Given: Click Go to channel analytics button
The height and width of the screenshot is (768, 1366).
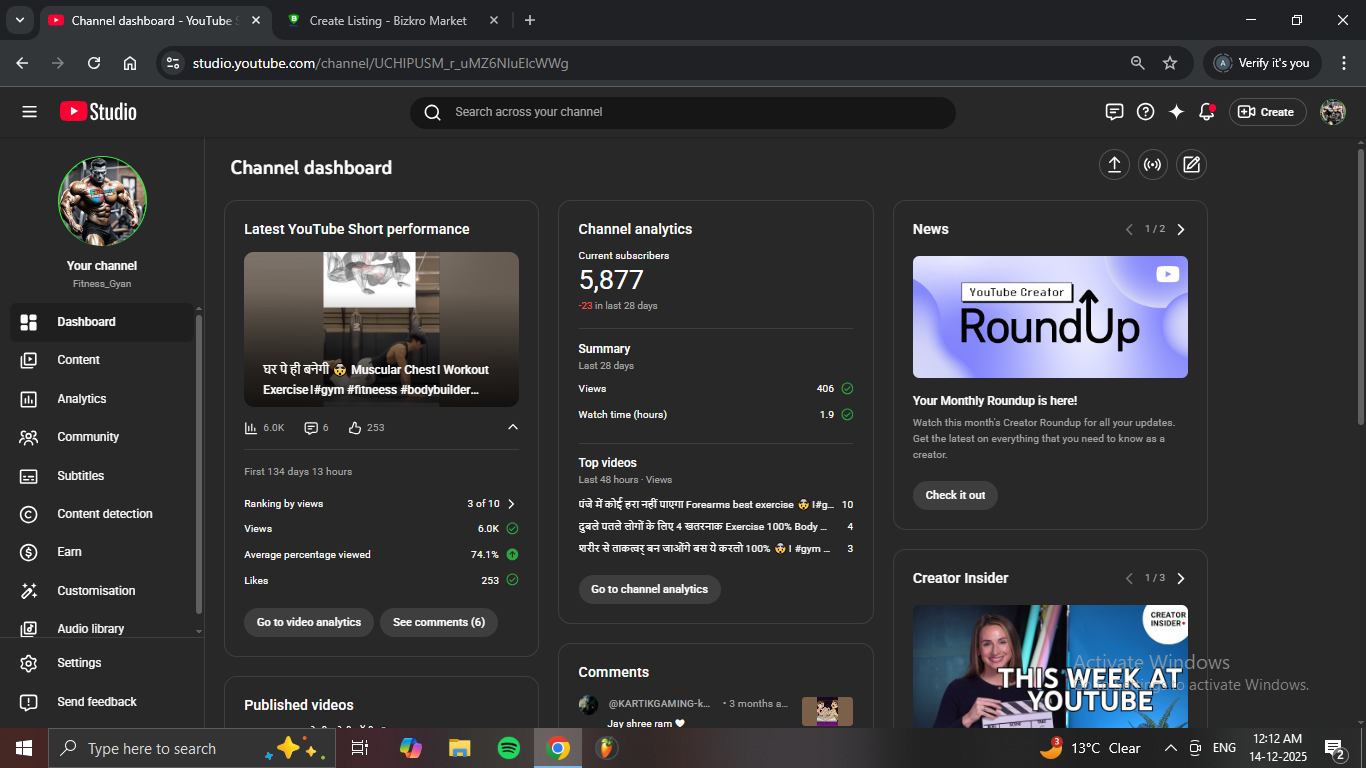Looking at the screenshot, I should click(x=649, y=589).
